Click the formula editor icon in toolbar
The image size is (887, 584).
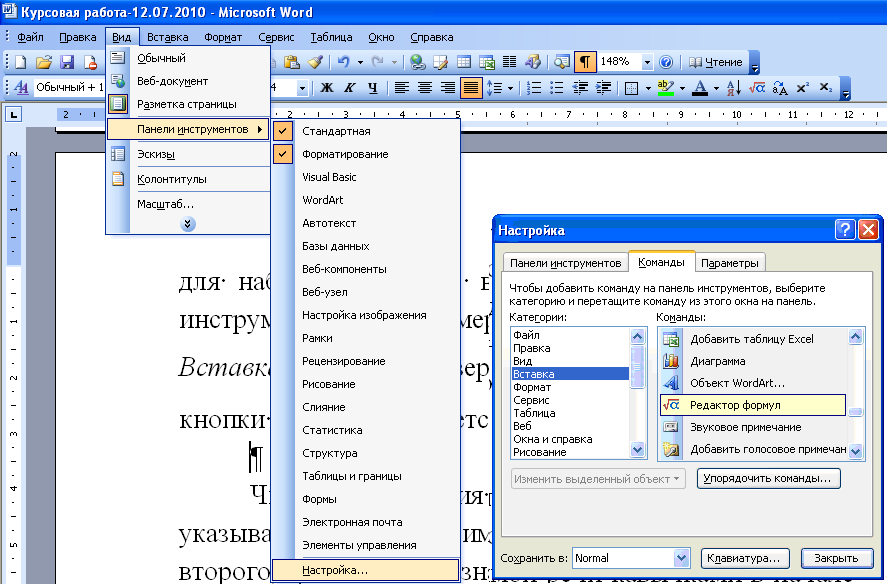(757, 88)
